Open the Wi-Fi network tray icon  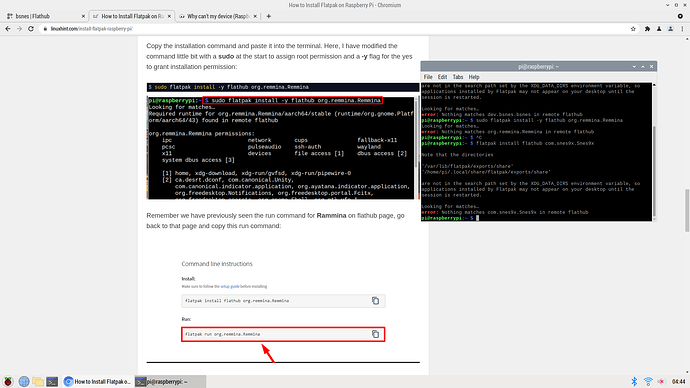[648, 381]
